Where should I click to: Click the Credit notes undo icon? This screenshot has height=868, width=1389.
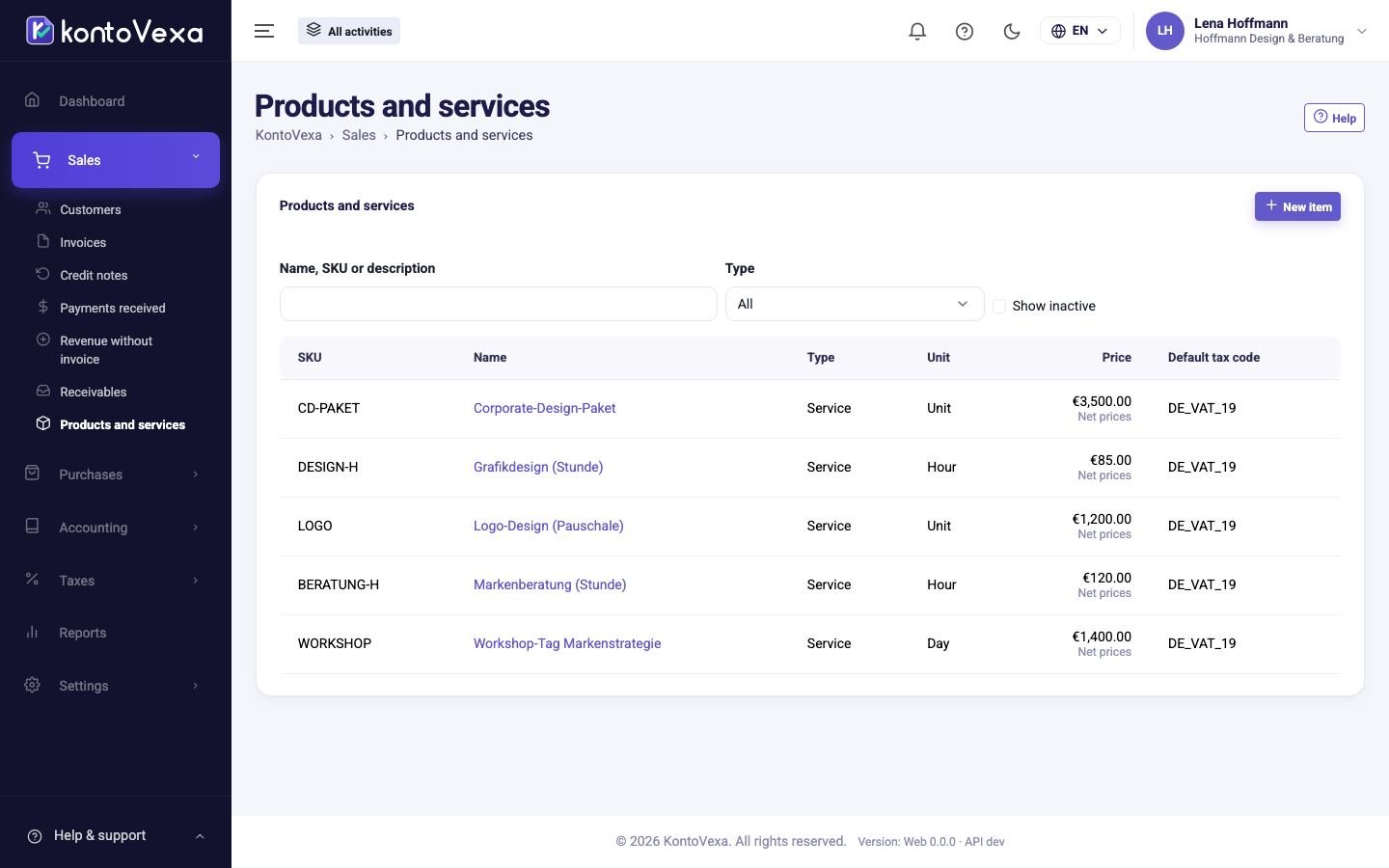pos(42,274)
